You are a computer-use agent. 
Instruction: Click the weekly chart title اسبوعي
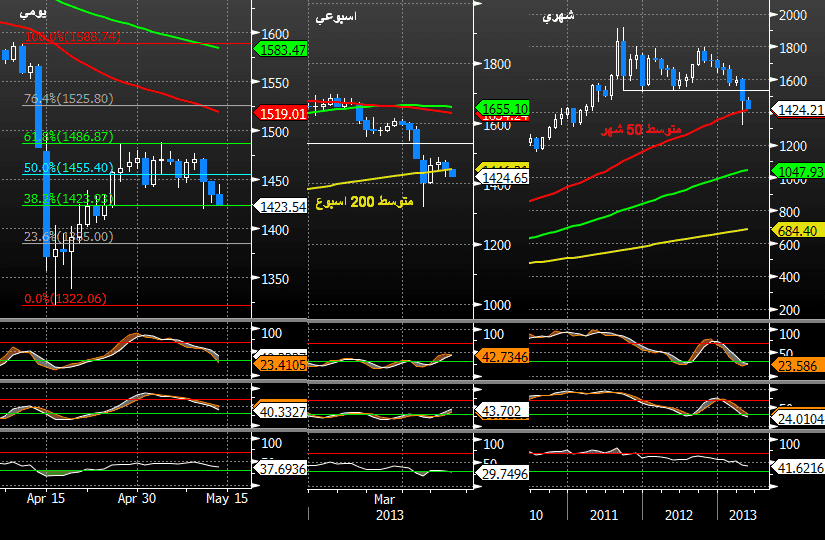coord(336,17)
